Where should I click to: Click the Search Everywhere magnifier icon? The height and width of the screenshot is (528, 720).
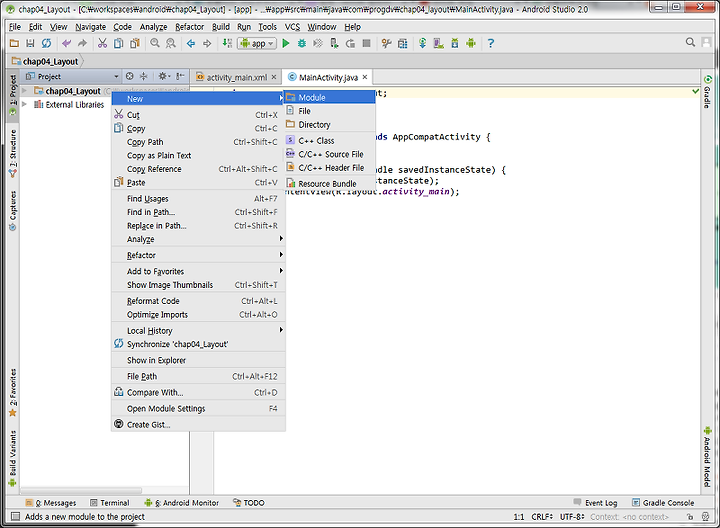690,42
